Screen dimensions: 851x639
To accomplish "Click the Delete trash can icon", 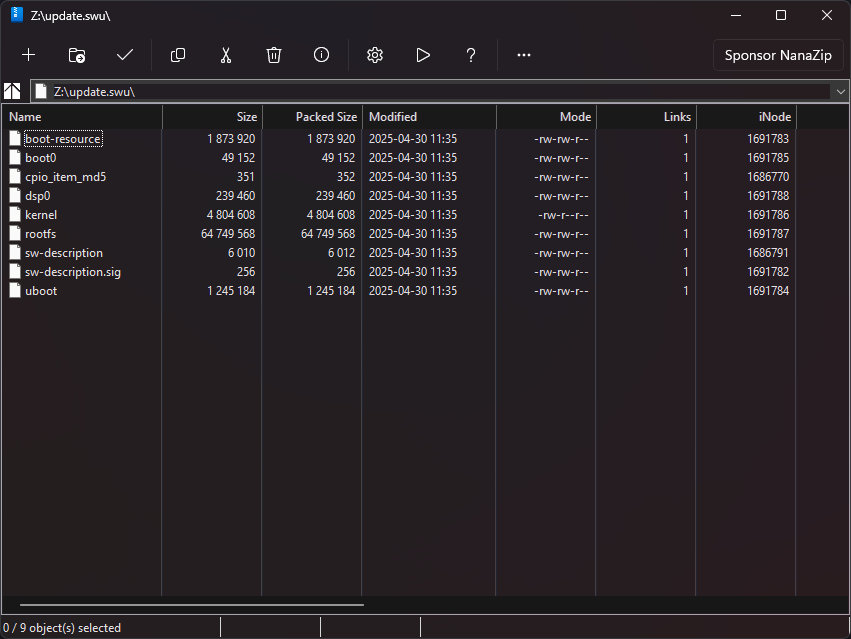I will point(274,55).
